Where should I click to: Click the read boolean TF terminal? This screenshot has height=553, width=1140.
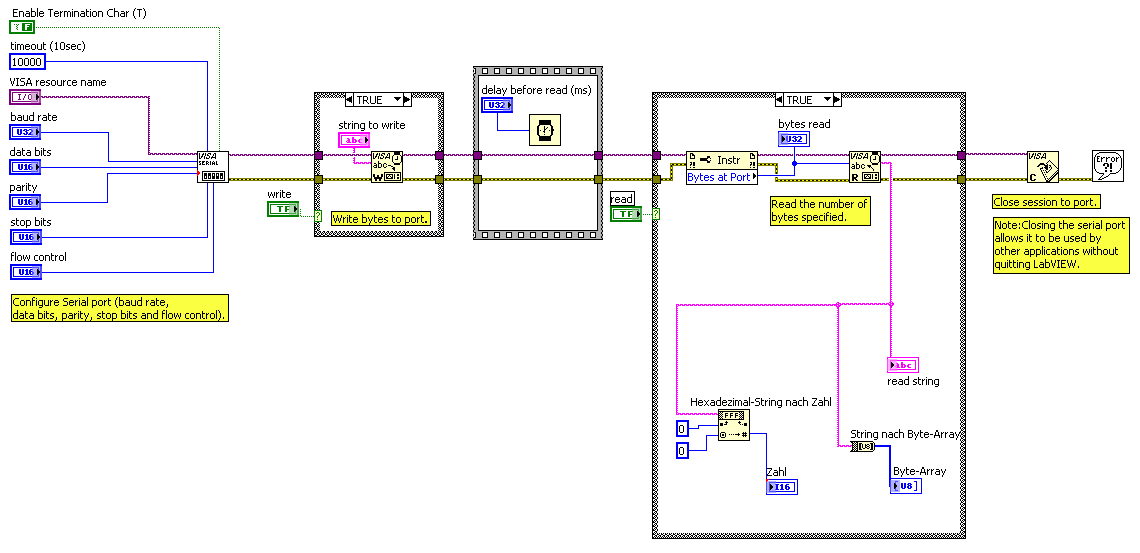(x=626, y=214)
